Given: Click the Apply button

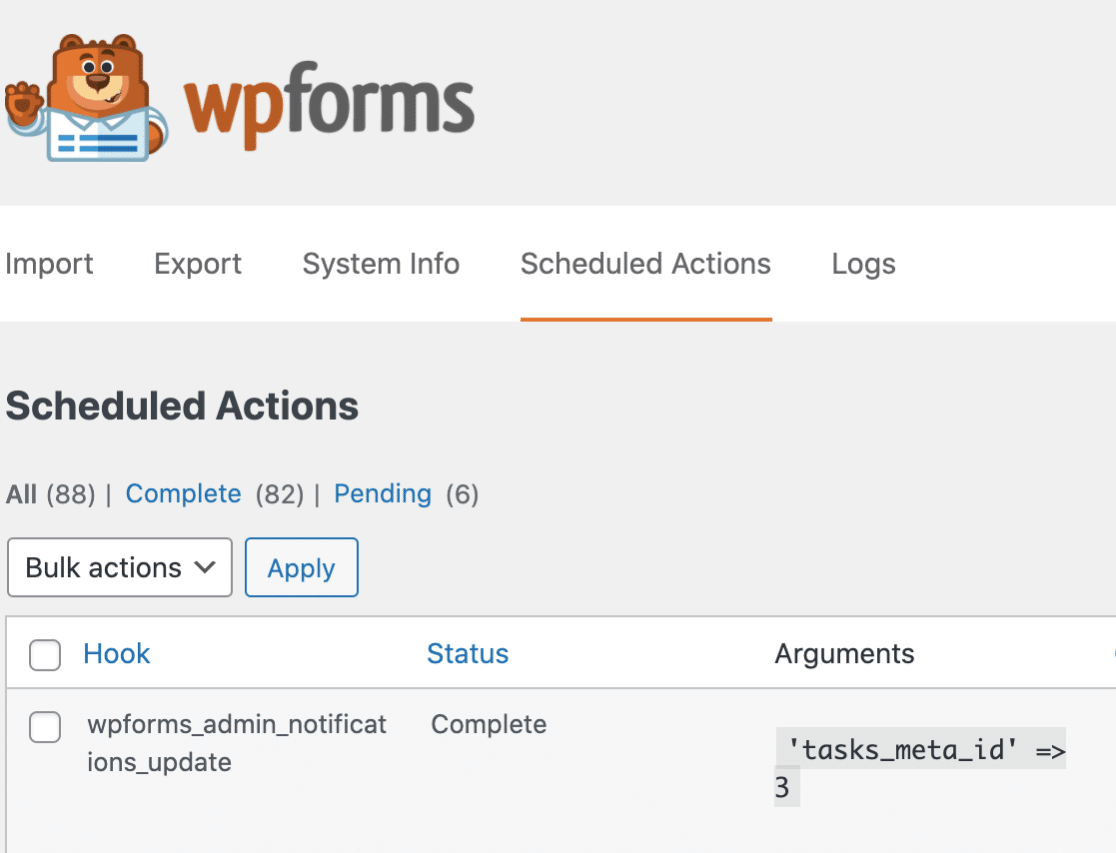Looking at the screenshot, I should (301, 567).
